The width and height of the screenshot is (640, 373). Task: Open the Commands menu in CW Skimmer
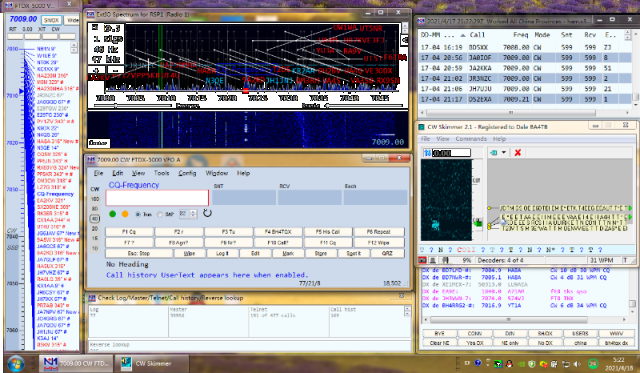[x=471, y=139]
